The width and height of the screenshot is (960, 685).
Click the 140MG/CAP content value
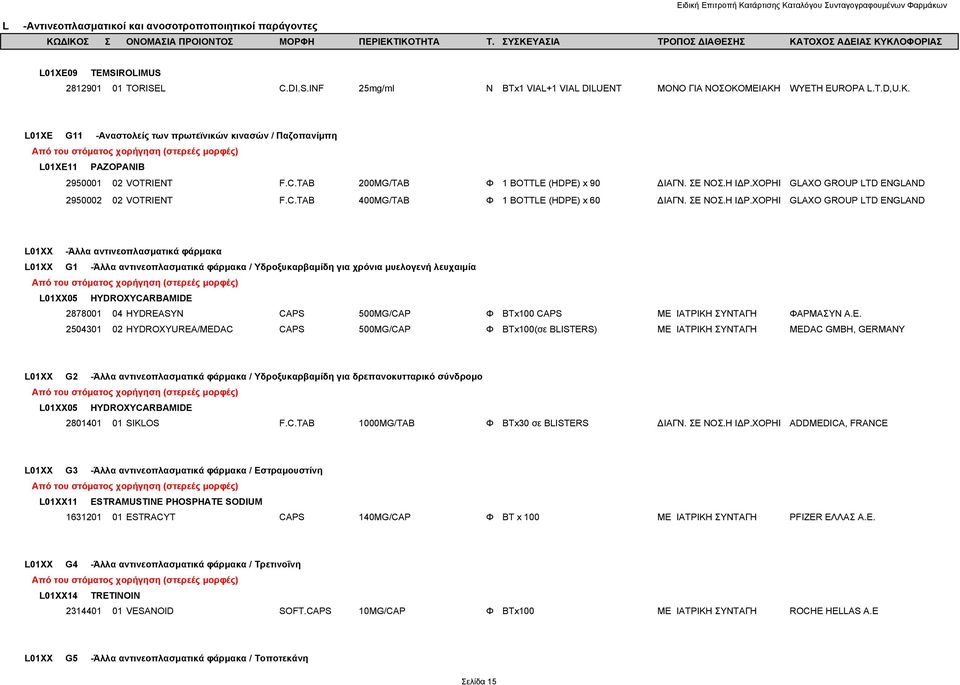click(384, 517)
